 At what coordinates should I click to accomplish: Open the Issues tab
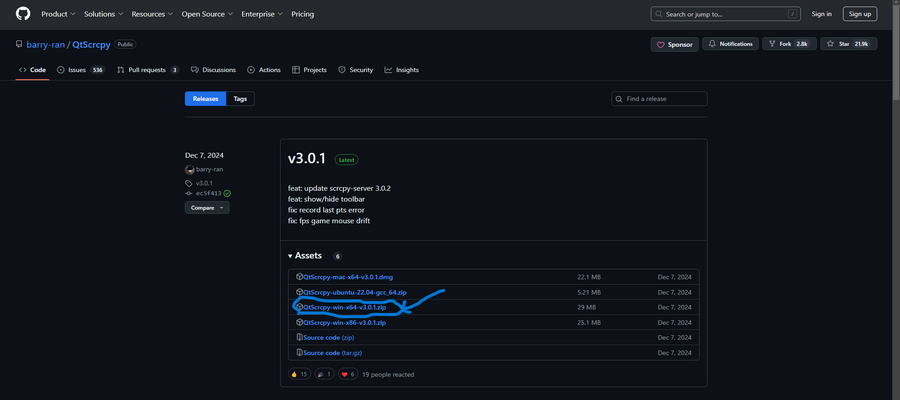coord(81,70)
